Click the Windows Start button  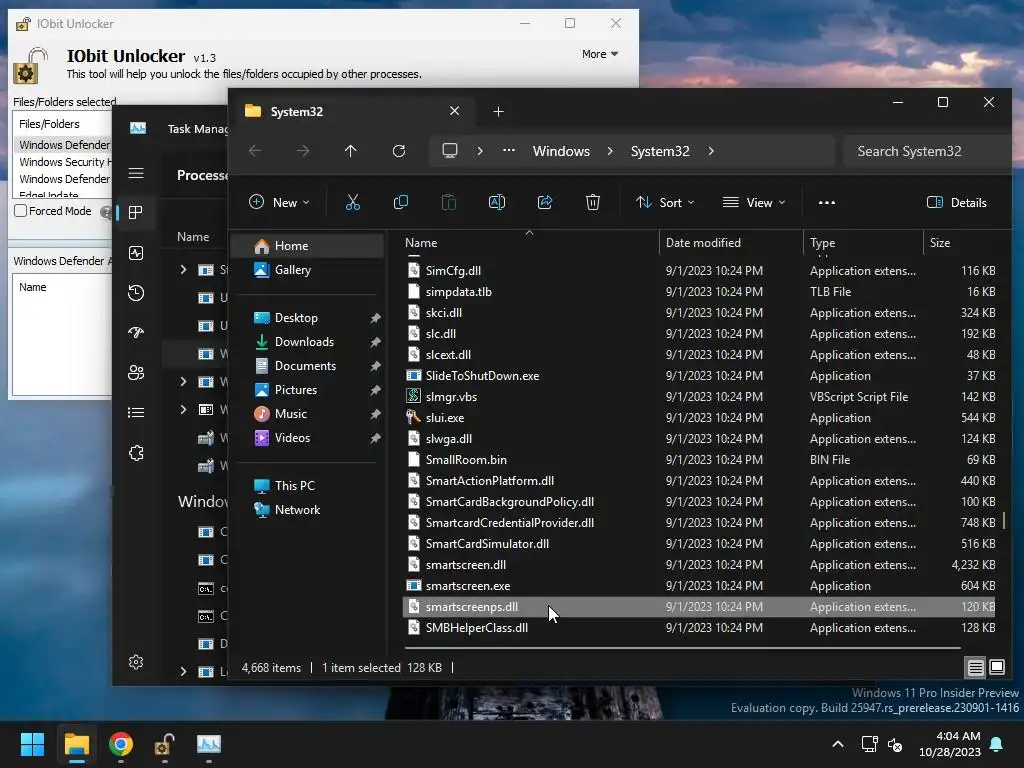32,744
